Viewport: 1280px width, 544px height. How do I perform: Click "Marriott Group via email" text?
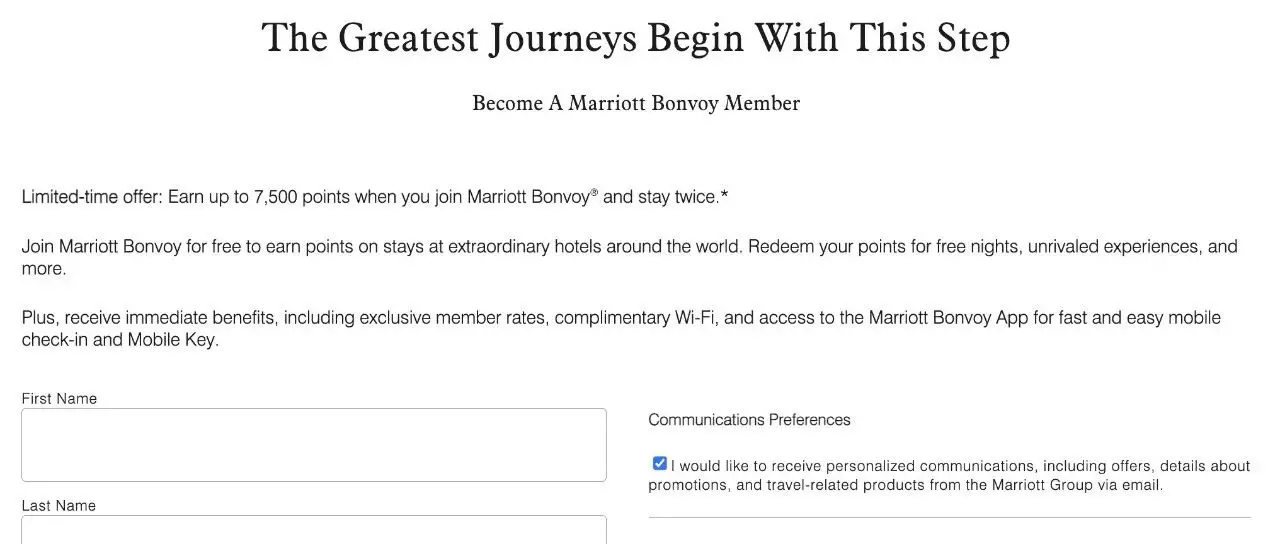[1077, 485]
